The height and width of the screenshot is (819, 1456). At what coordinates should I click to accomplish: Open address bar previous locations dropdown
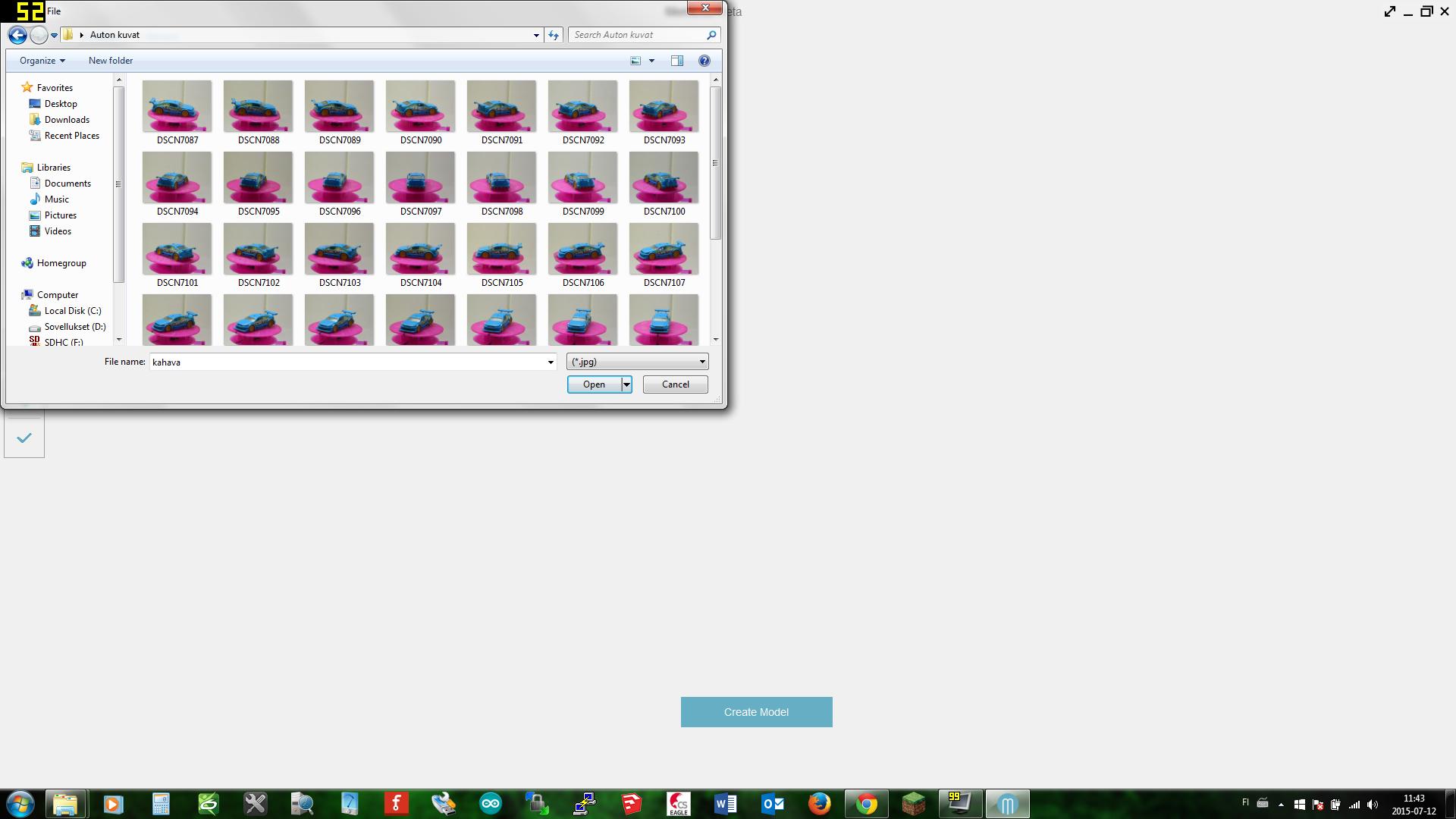(x=536, y=35)
